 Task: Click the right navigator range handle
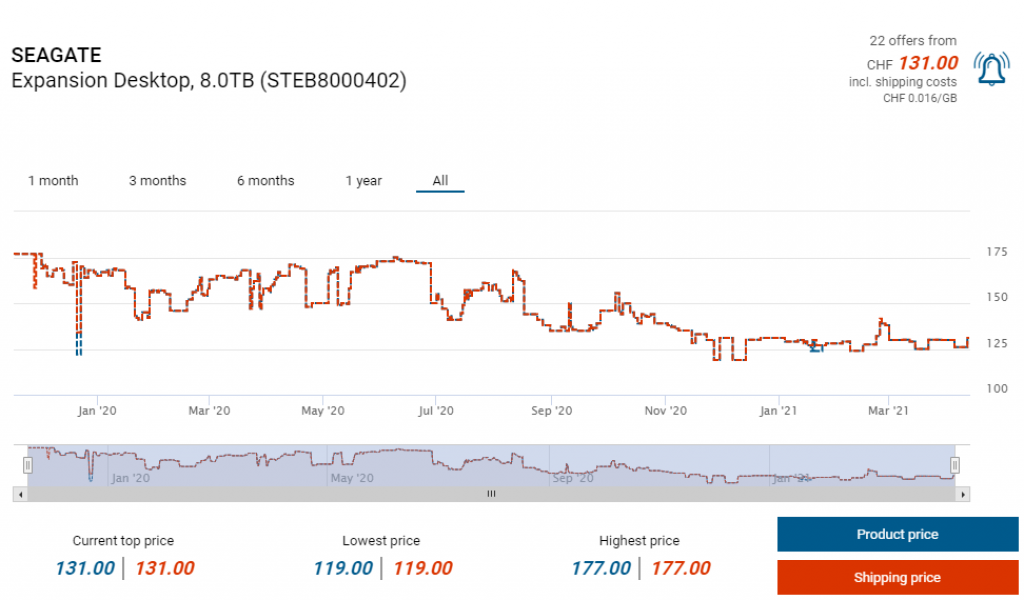pyautogui.click(x=955, y=465)
